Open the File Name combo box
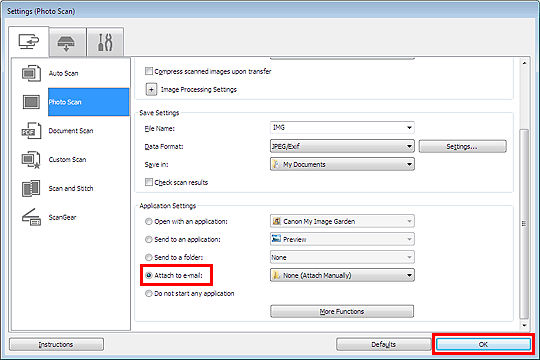540x360 pixels. pos(342,128)
